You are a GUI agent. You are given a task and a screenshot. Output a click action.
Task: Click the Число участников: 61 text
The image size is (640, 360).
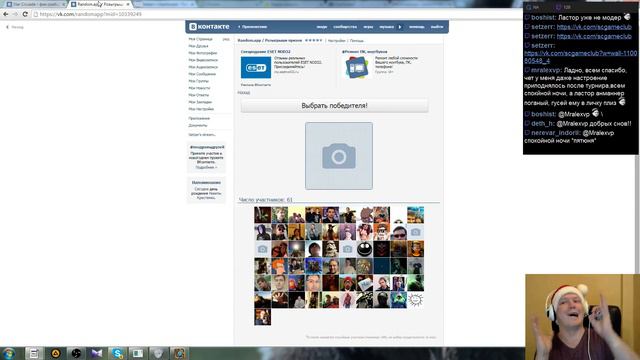click(x=266, y=200)
